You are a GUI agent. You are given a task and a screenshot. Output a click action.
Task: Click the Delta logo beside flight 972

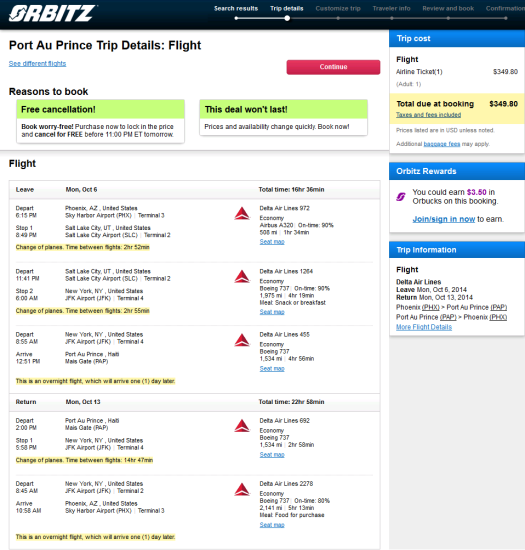(242, 214)
